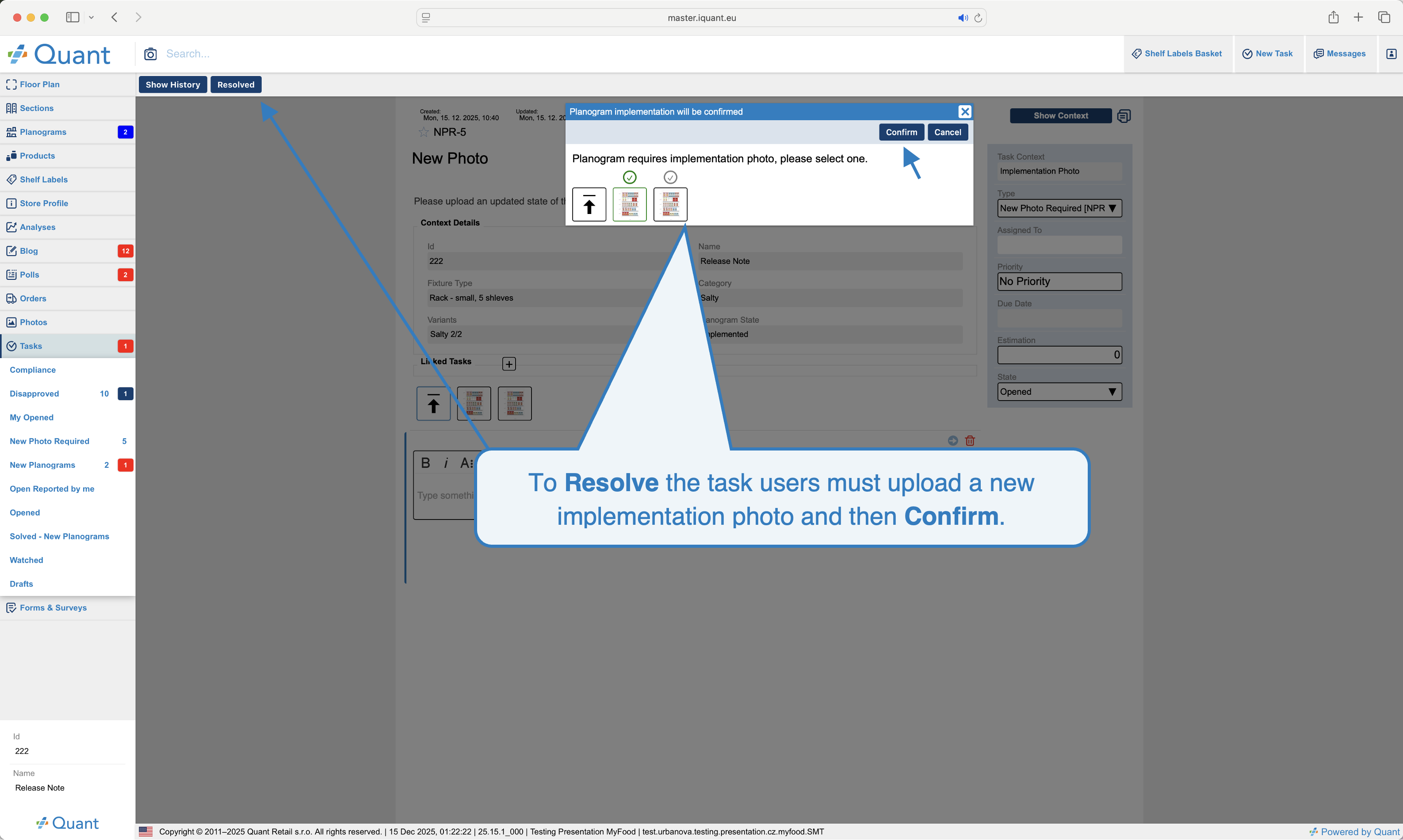The width and height of the screenshot is (1403, 840).
Task: Select the first photo checkmark in dialog
Action: pyautogui.click(x=630, y=177)
